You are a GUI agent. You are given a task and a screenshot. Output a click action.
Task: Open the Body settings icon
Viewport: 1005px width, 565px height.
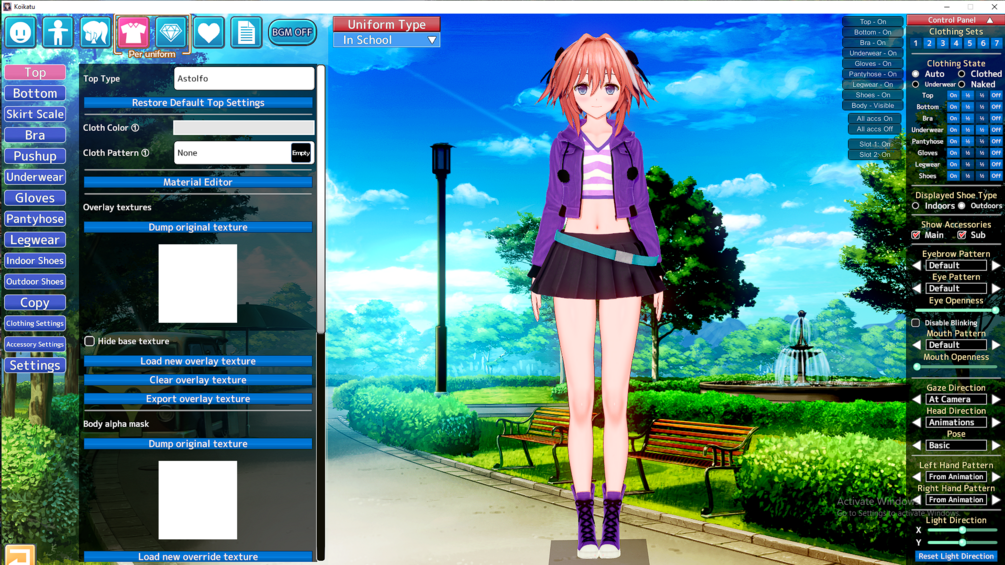tap(58, 32)
